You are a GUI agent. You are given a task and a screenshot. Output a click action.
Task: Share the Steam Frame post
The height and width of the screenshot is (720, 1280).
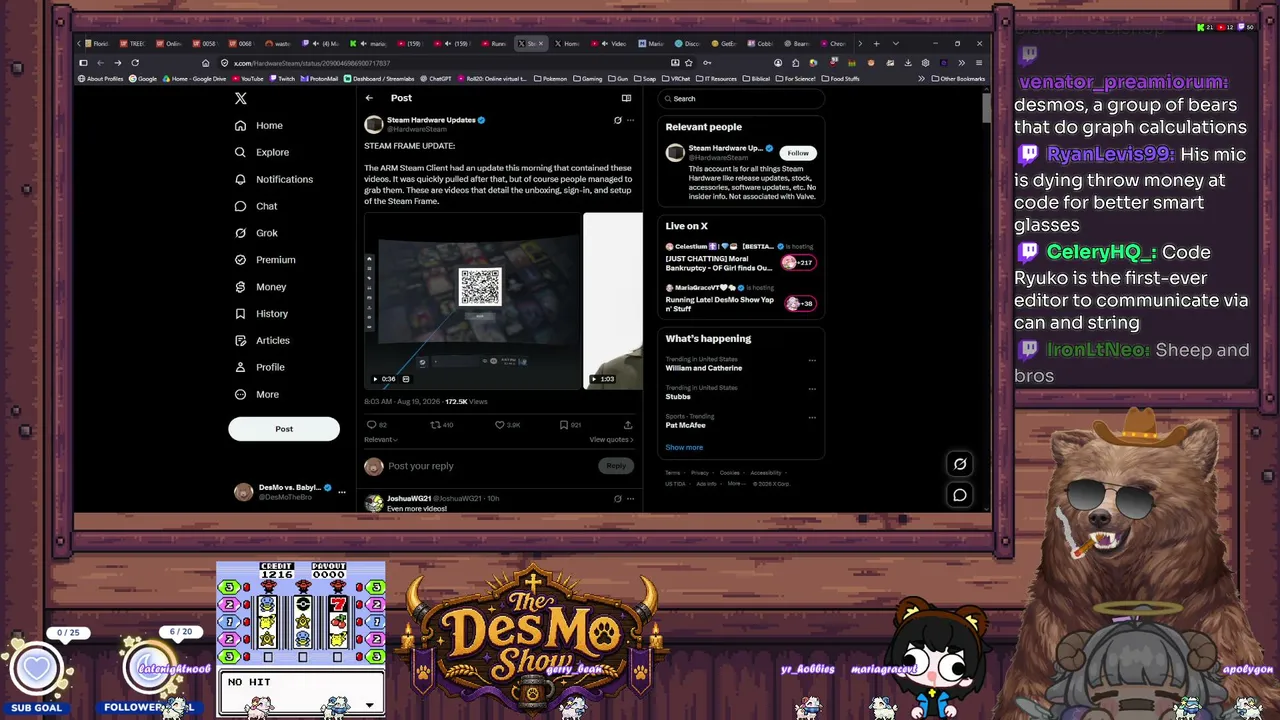pos(627,425)
